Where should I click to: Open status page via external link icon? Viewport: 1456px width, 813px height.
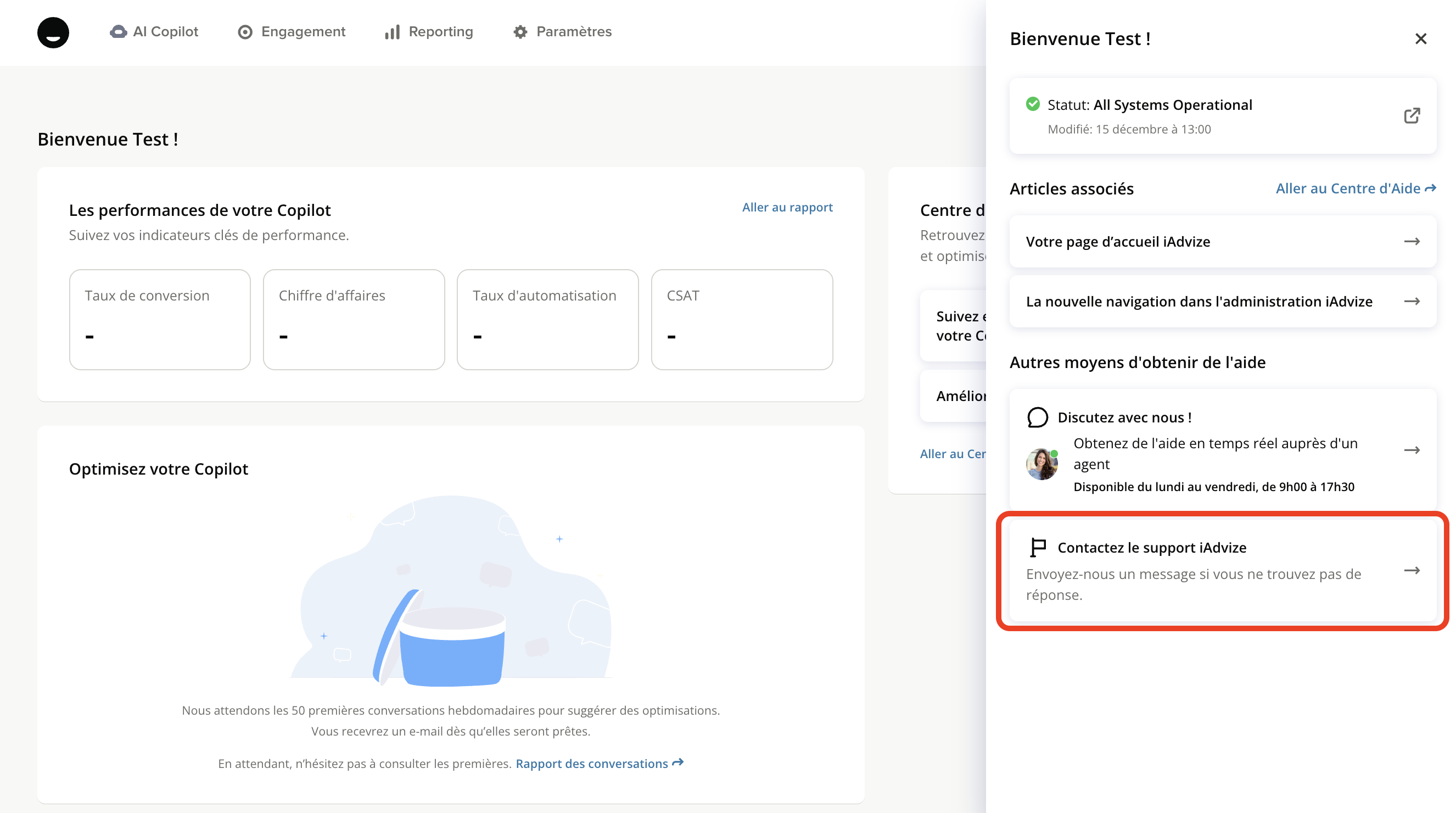click(x=1412, y=116)
